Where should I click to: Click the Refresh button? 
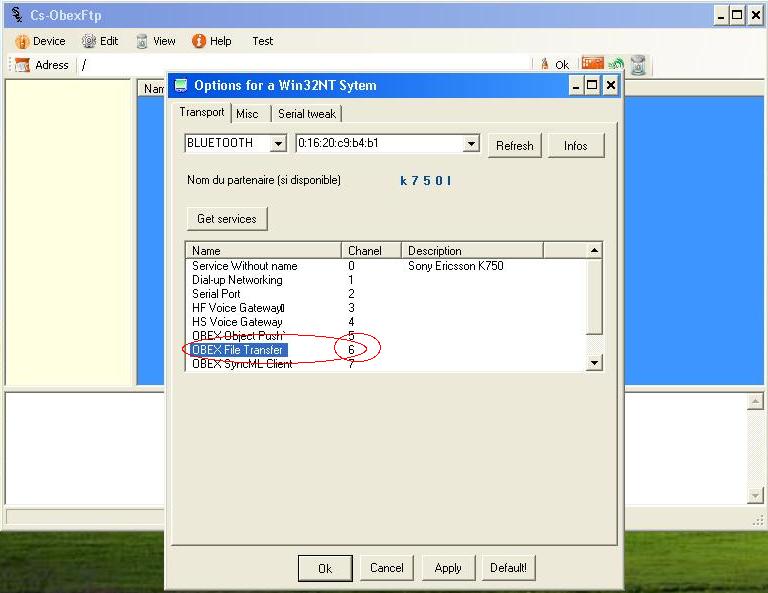(x=514, y=146)
